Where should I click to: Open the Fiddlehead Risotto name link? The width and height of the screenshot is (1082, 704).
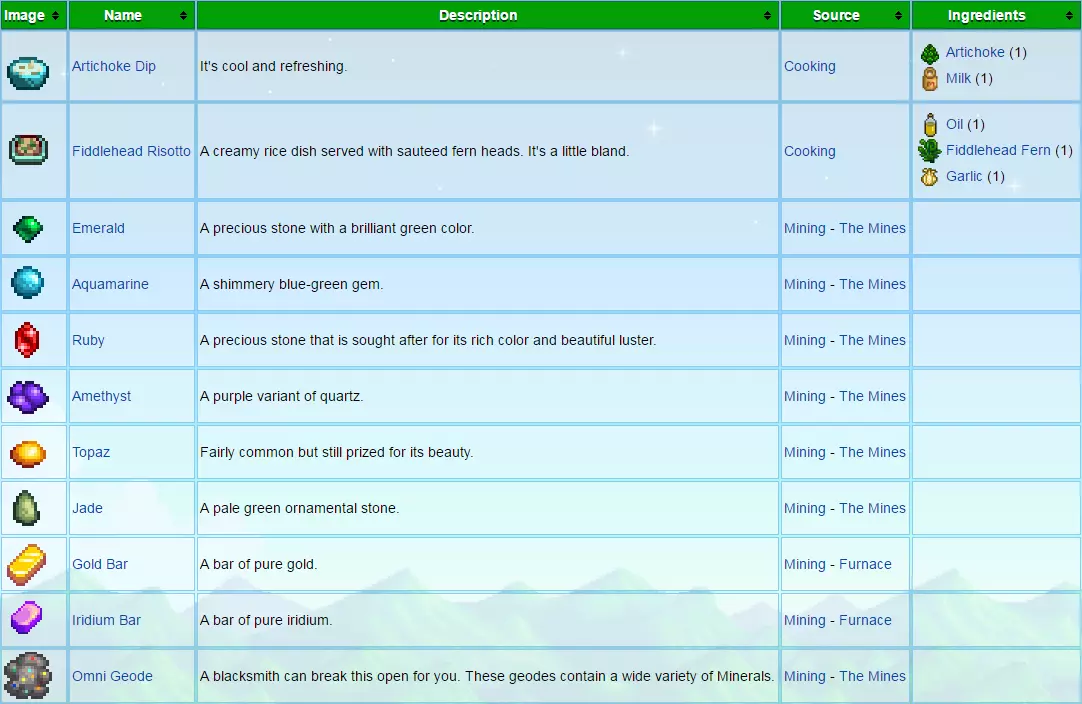click(131, 151)
